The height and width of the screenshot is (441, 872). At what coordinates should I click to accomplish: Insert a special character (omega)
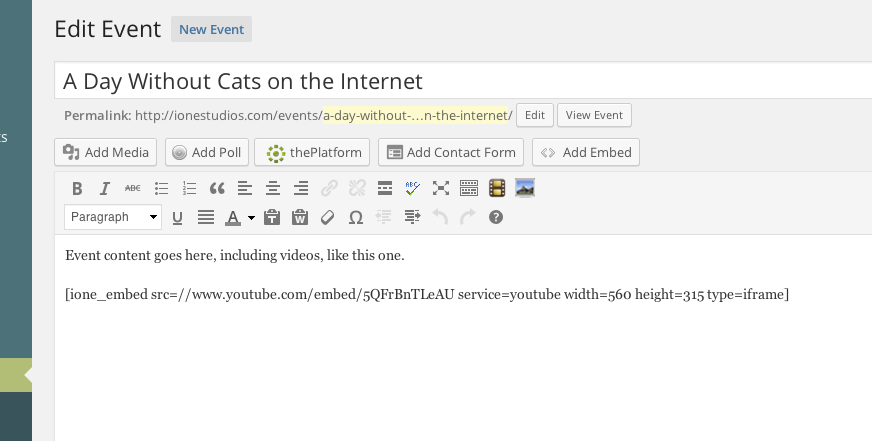pyautogui.click(x=355, y=217)
